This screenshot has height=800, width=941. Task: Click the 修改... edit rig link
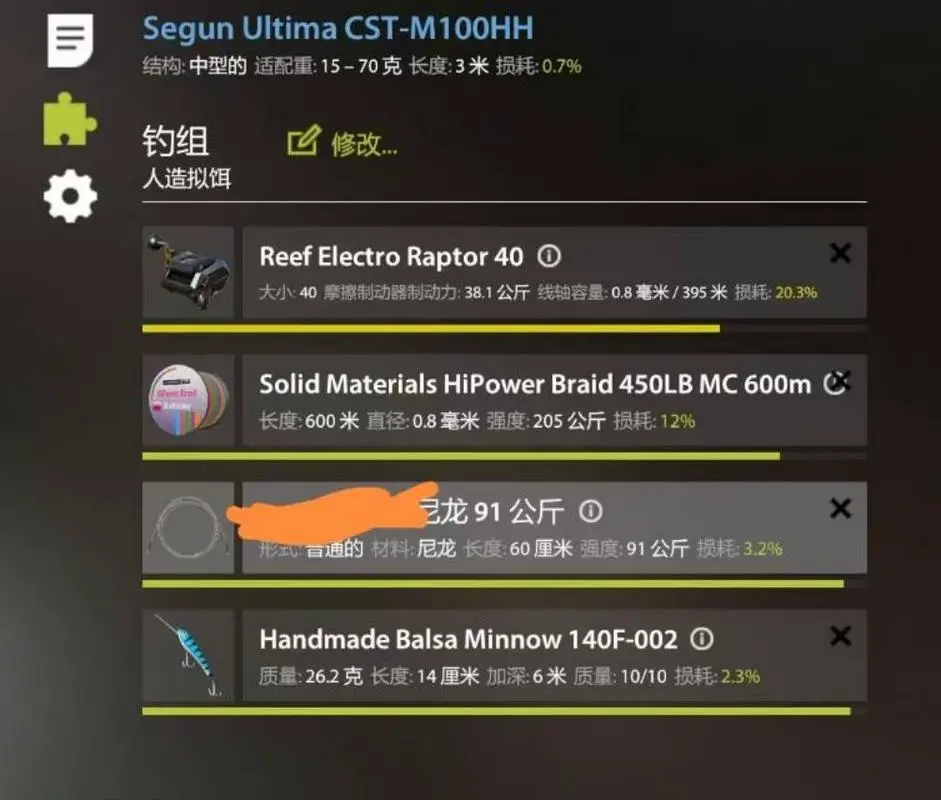coord(364,144)
